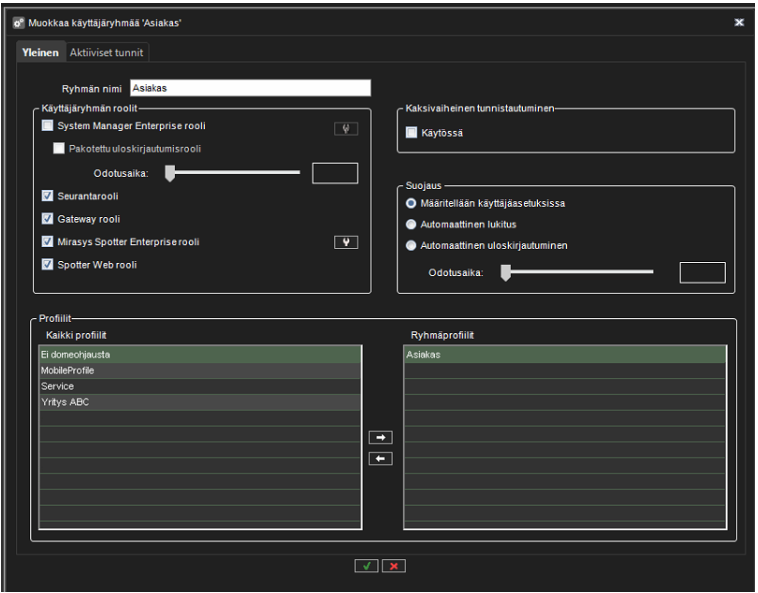Choose Automaattinen uloskirjautuminen option

(411, 245)
